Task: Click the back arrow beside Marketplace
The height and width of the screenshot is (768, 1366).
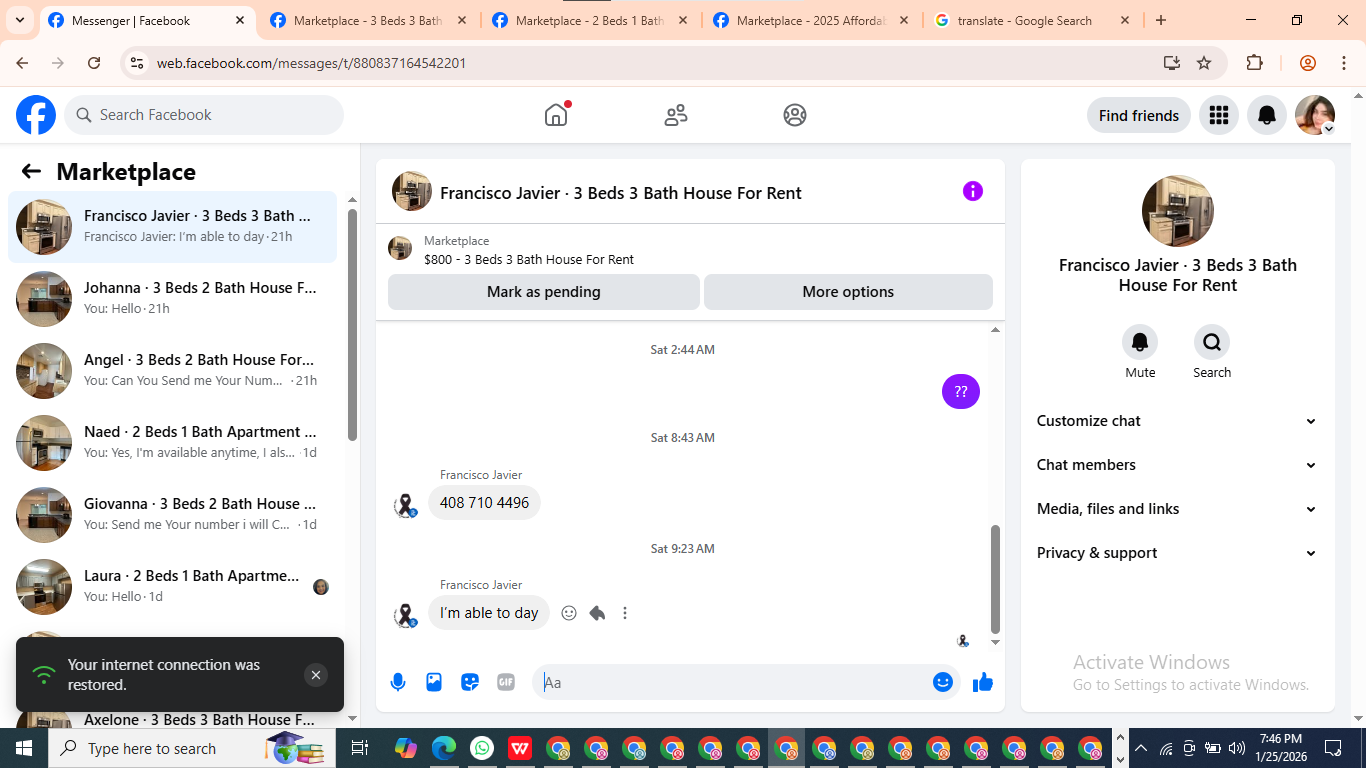Action: tap(31, 171)
